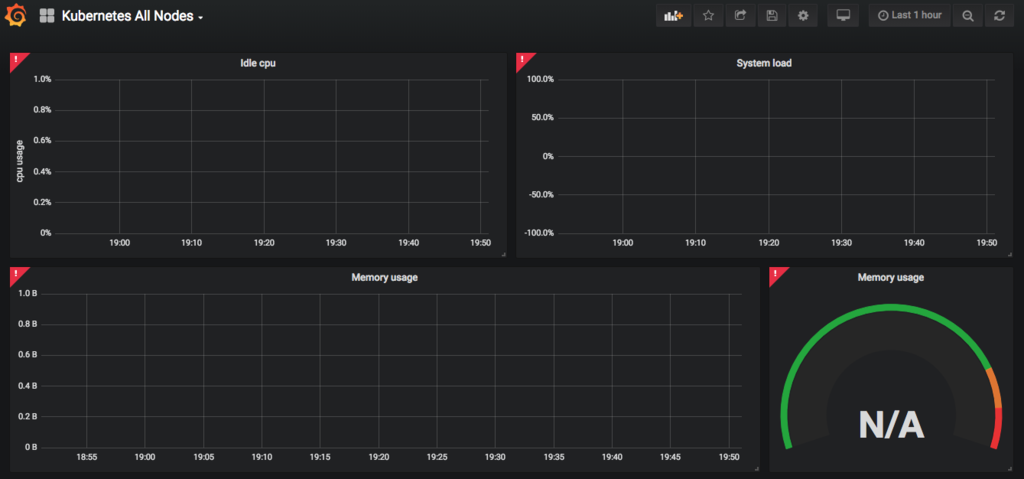1024x479 pixels.
Task: Click the red segment of the memory gauge
Action: [x=997, y=428]
